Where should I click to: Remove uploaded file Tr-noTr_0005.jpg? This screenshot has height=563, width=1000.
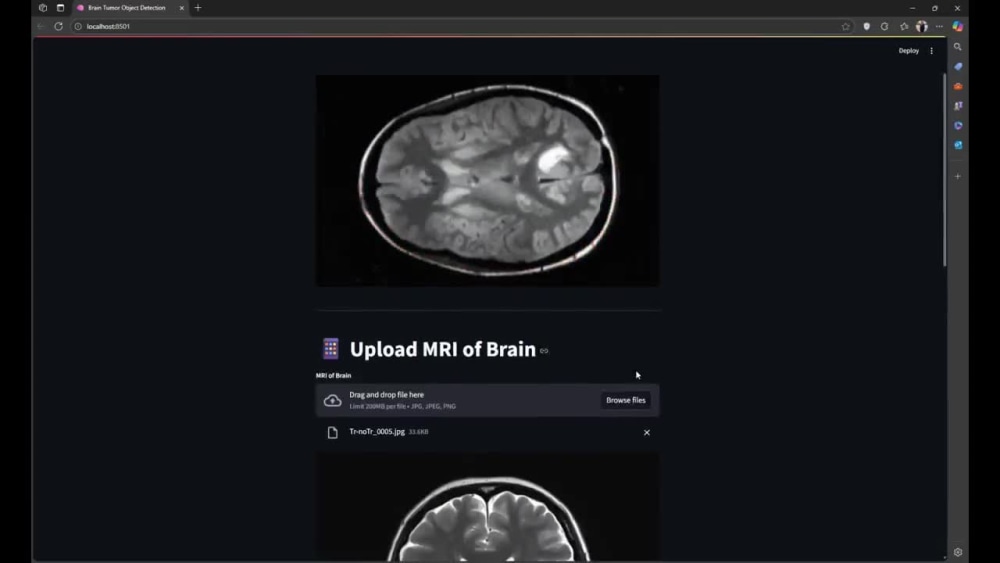tap(647, 432)
